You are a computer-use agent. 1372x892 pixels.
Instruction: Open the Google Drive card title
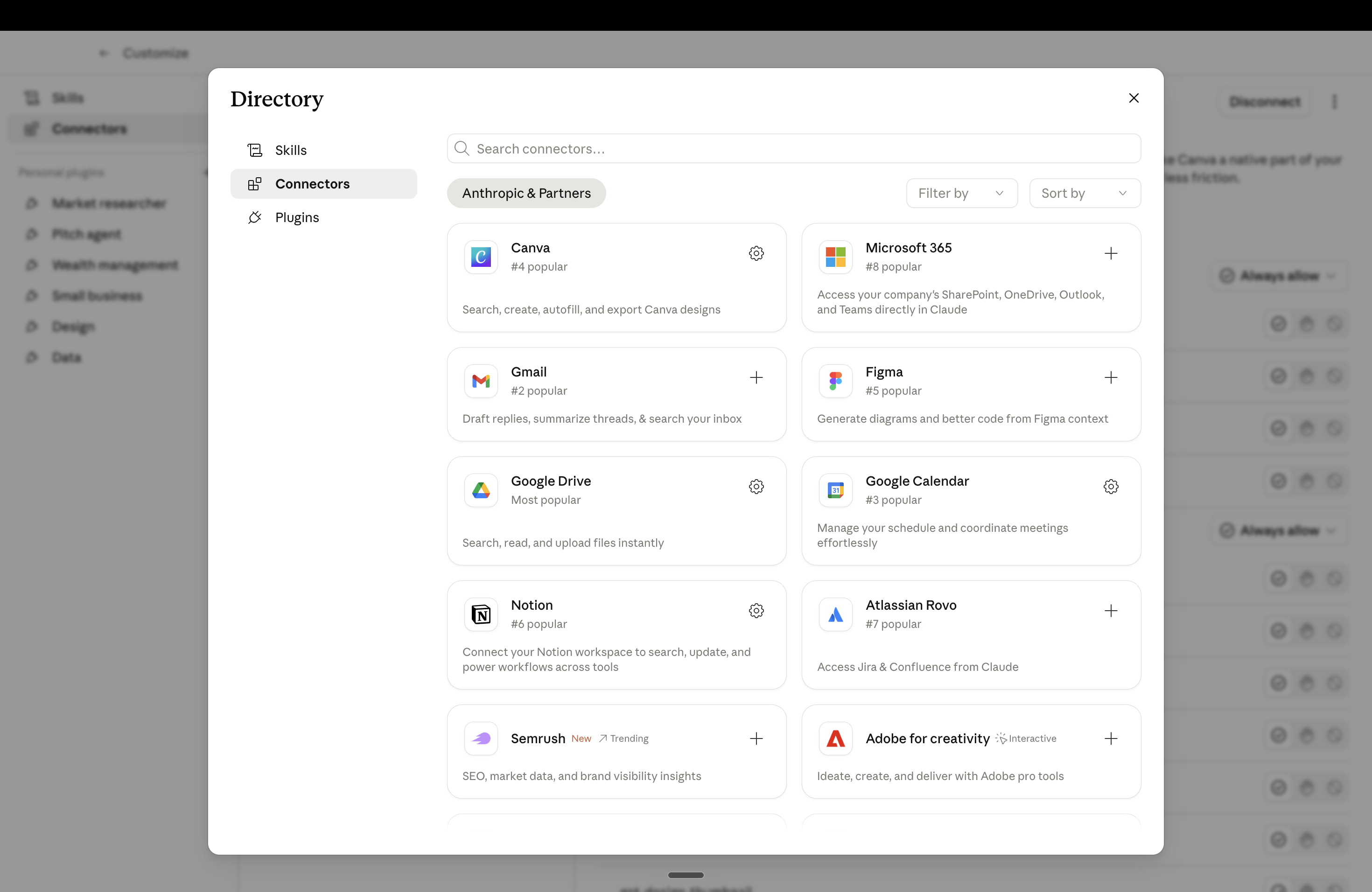(x=551, y=481)
